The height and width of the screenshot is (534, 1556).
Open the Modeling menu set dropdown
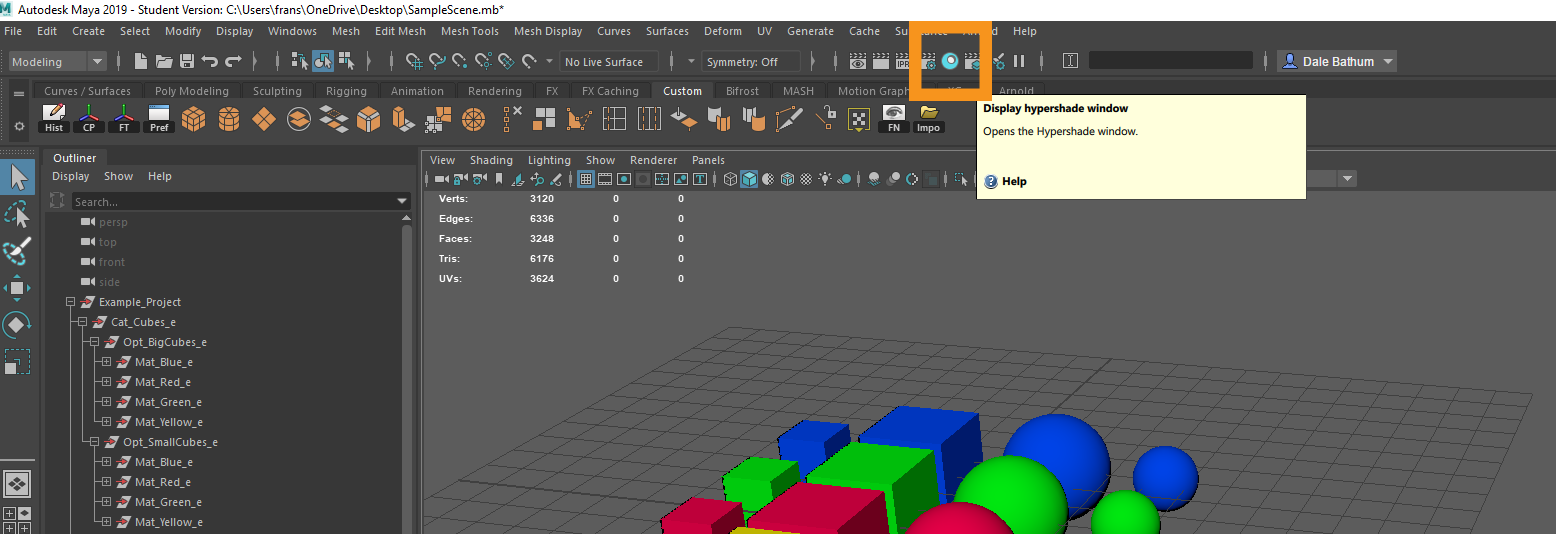(57, 62)
